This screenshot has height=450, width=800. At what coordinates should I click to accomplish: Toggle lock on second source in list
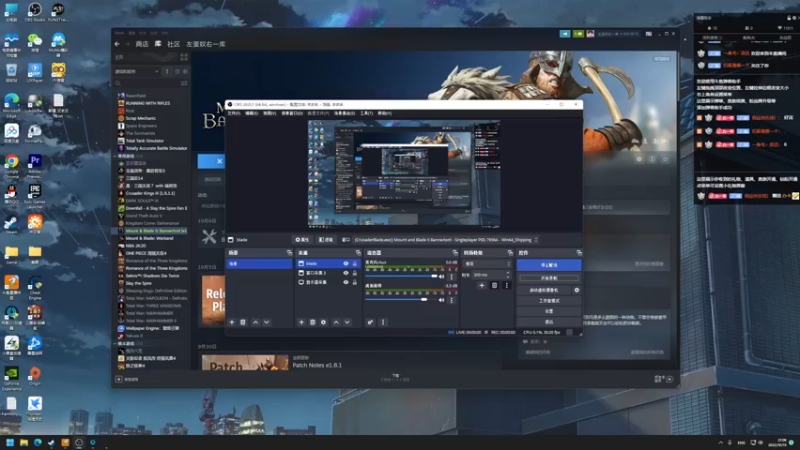pos(355,273)
